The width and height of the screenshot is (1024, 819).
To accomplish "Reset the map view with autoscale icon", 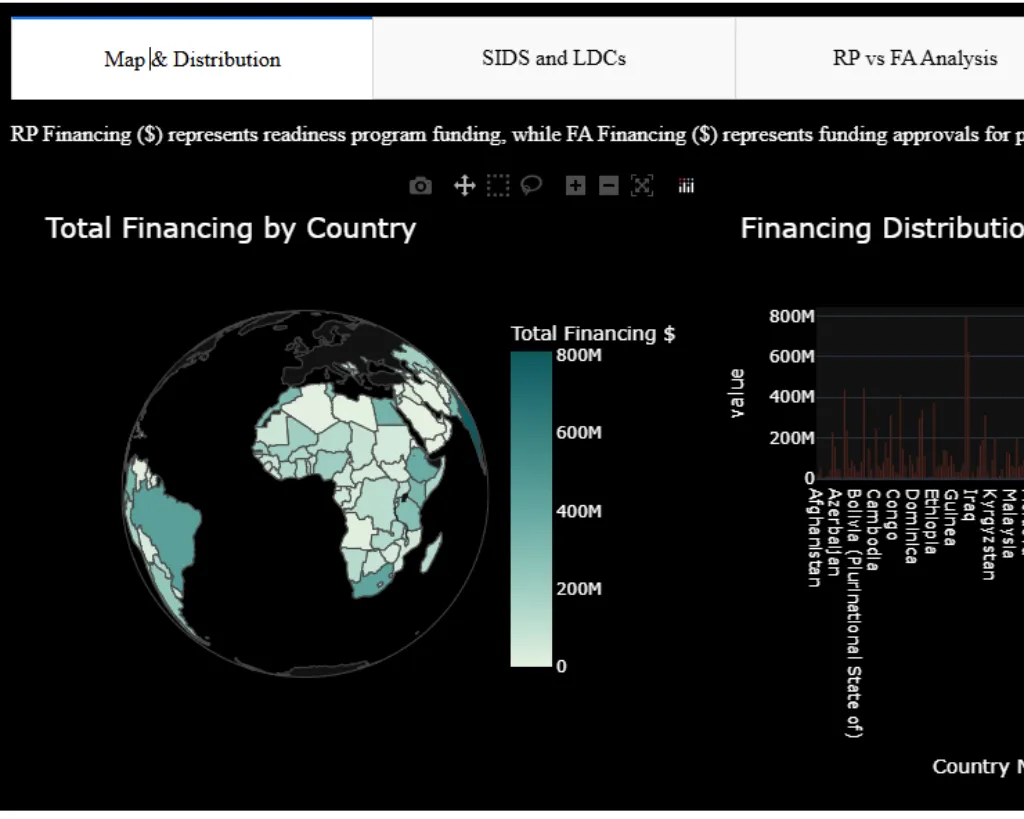I will point(642,186).
